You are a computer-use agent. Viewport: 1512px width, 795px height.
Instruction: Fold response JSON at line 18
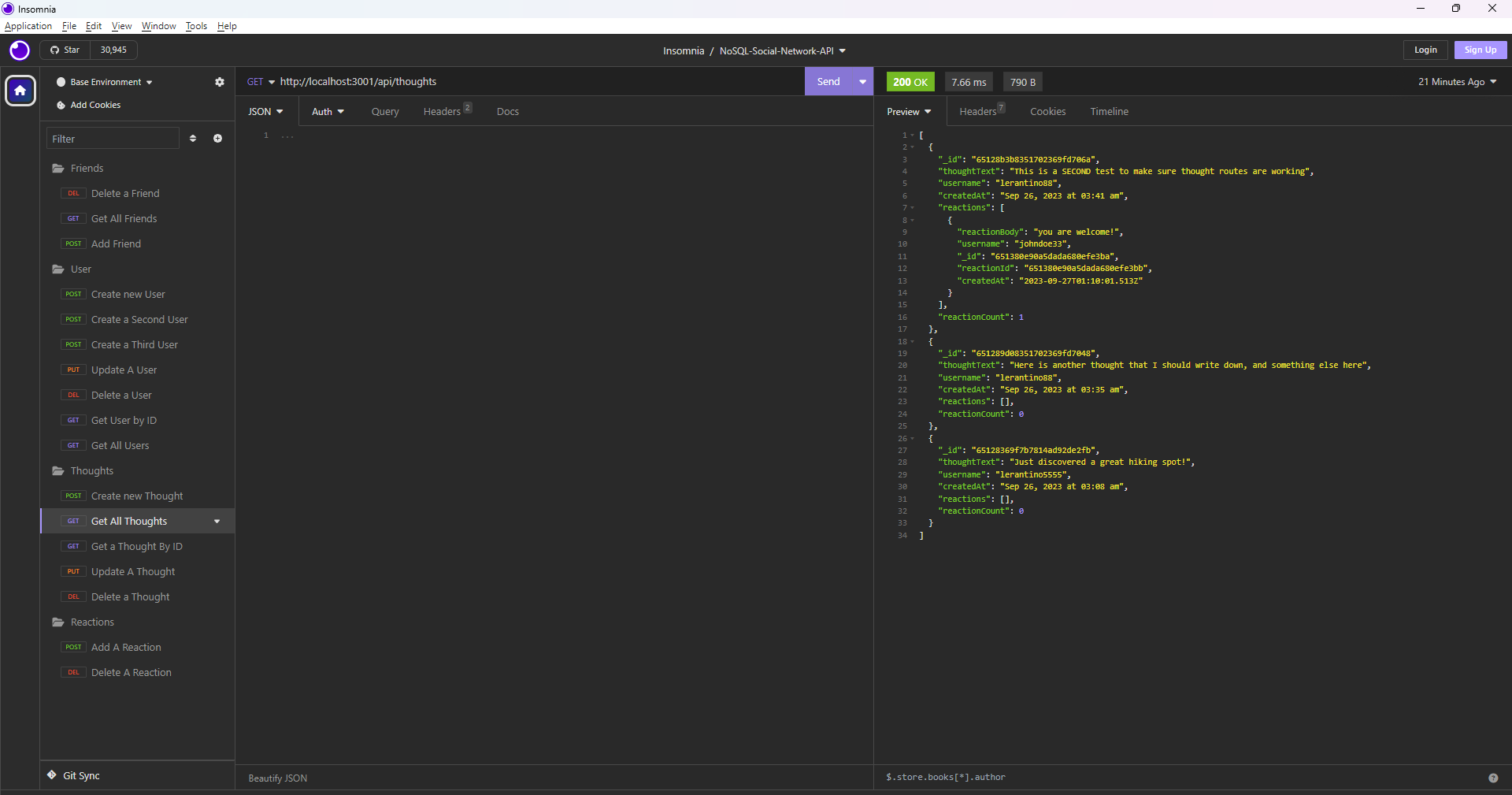tap(913, 342)
